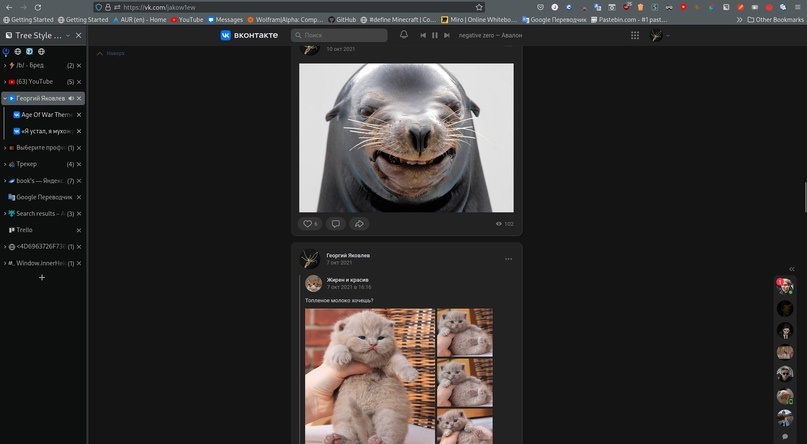
Task: Open the VK notifications bell
Action: (404, 34)
